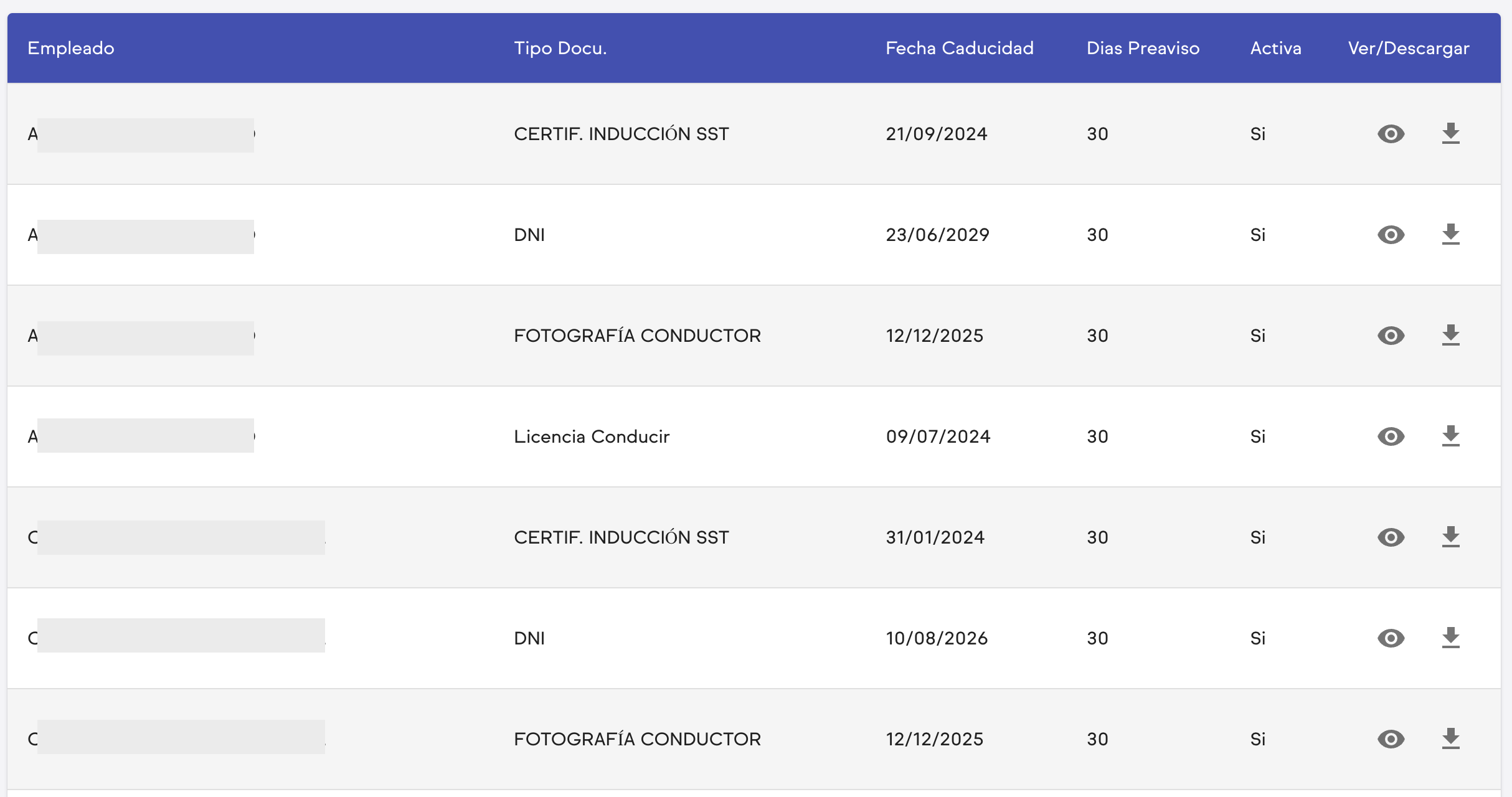
Task: Sort by the Dias Preaviso column header
Action: pyautogui.click(x=1143, y=48)
